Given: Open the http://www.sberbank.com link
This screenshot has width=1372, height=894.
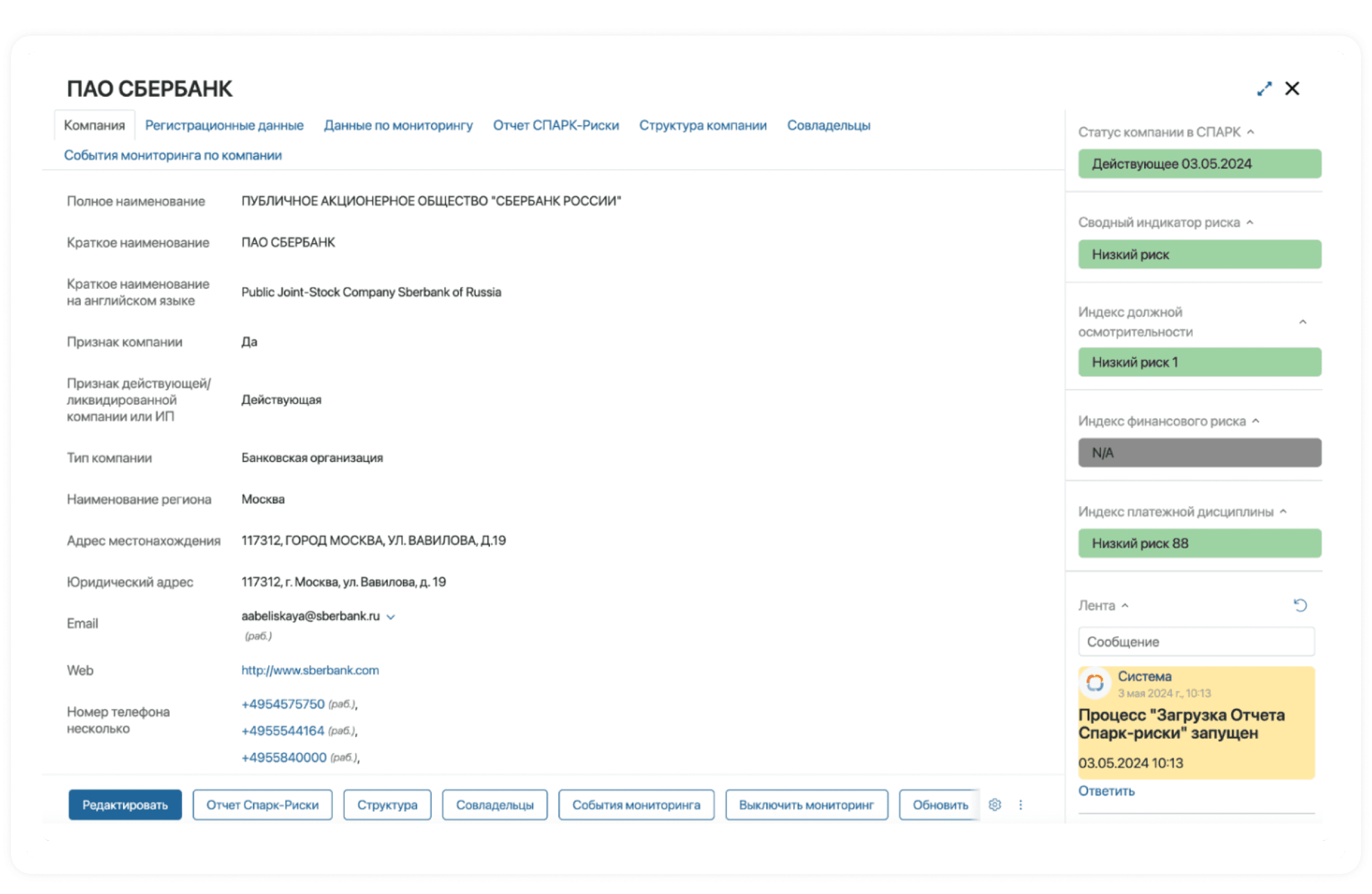Looking at the screenshot, I should [x=310, y=670].
